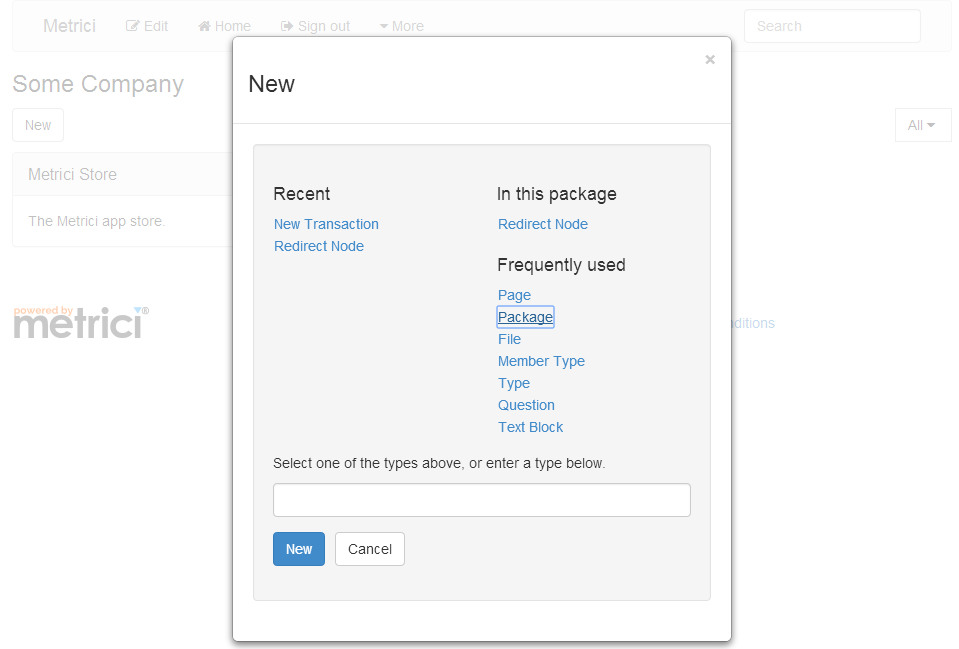Image resolution: width=959 pixels, height=649 pixels.
Task: Select the Package type link
Action: (525, 317)
